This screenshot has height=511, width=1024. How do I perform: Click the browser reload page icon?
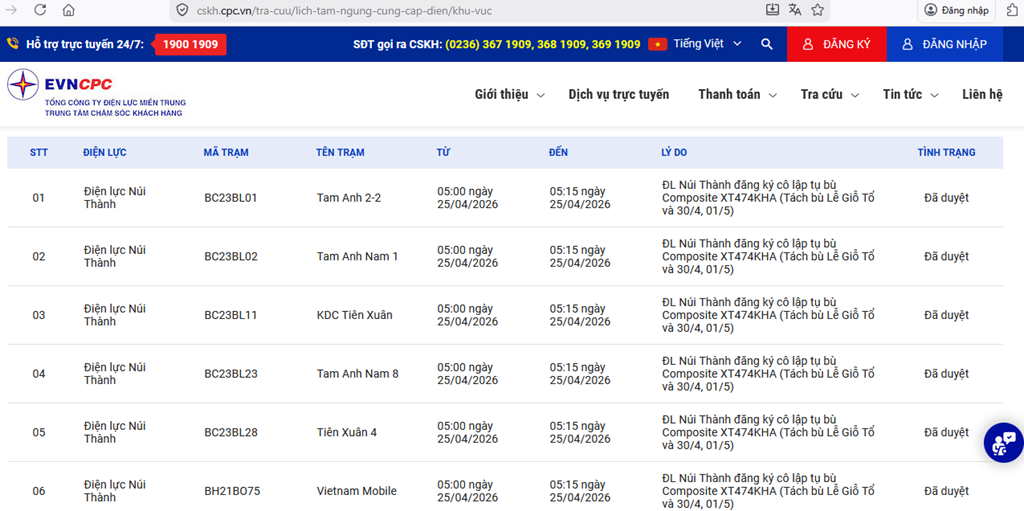(39, 10)
